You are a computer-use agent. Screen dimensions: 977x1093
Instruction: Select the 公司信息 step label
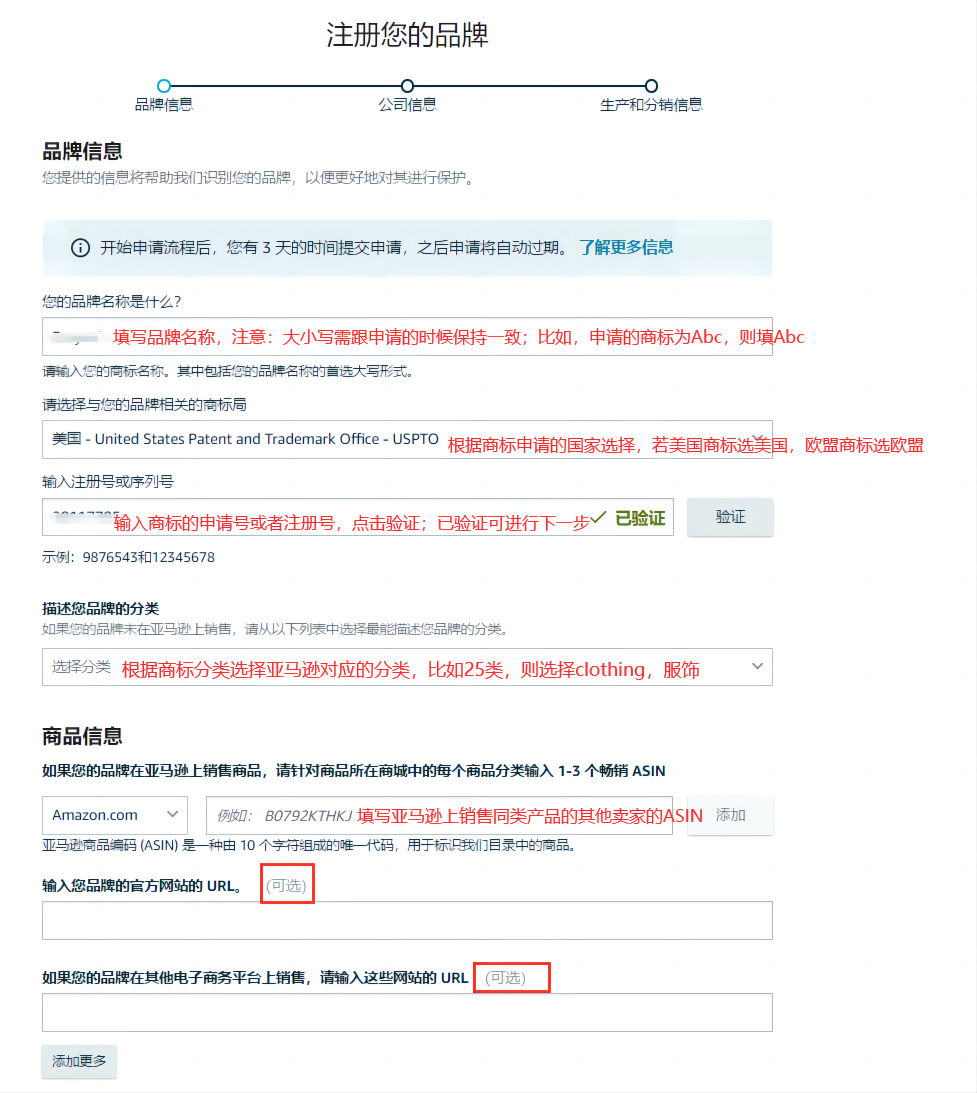click(406, 103)
